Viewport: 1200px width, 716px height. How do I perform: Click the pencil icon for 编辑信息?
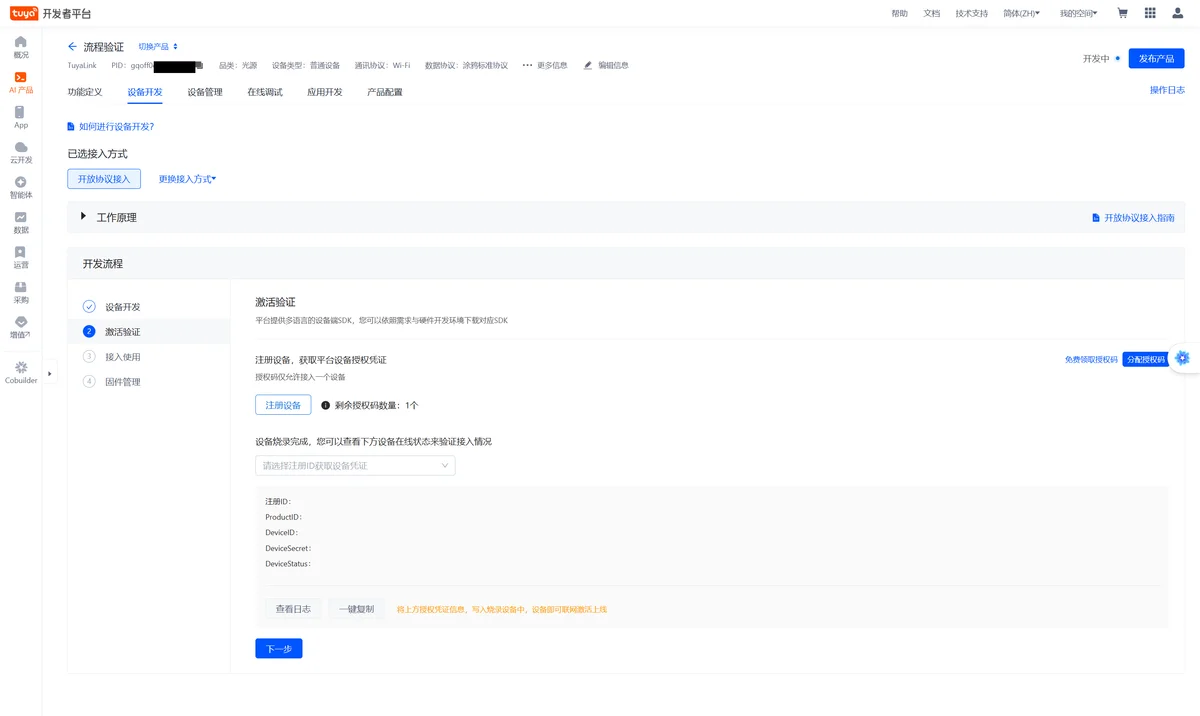[588, 66]
